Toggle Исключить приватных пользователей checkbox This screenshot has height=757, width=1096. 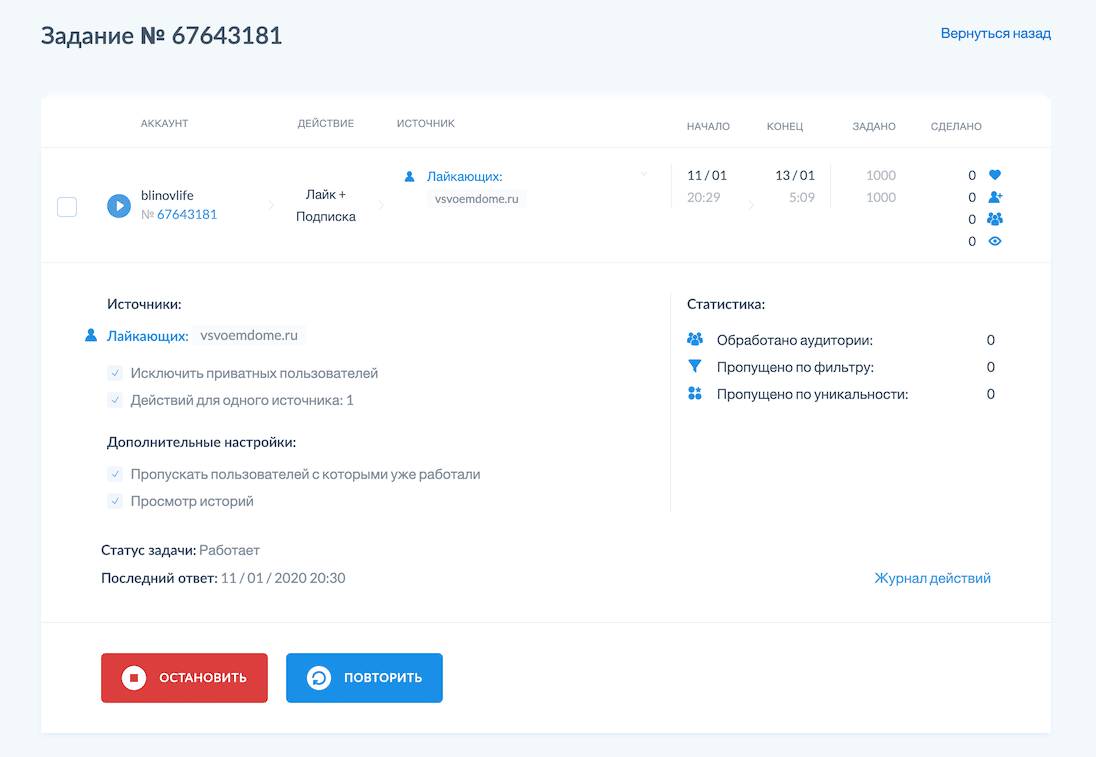tap(115, 373)
